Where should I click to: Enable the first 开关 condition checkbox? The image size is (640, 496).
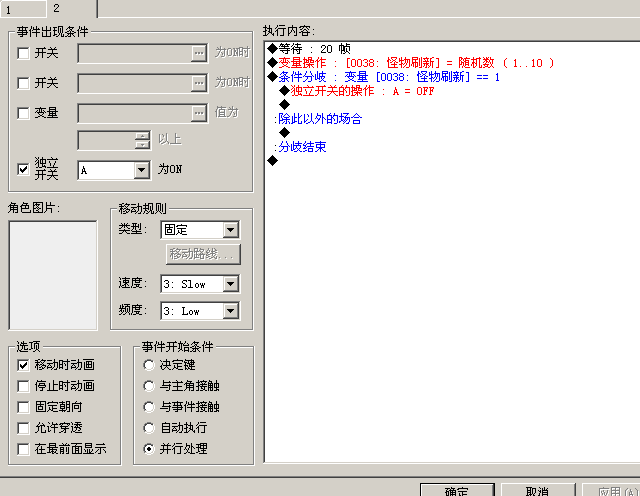tap(23, 53)
